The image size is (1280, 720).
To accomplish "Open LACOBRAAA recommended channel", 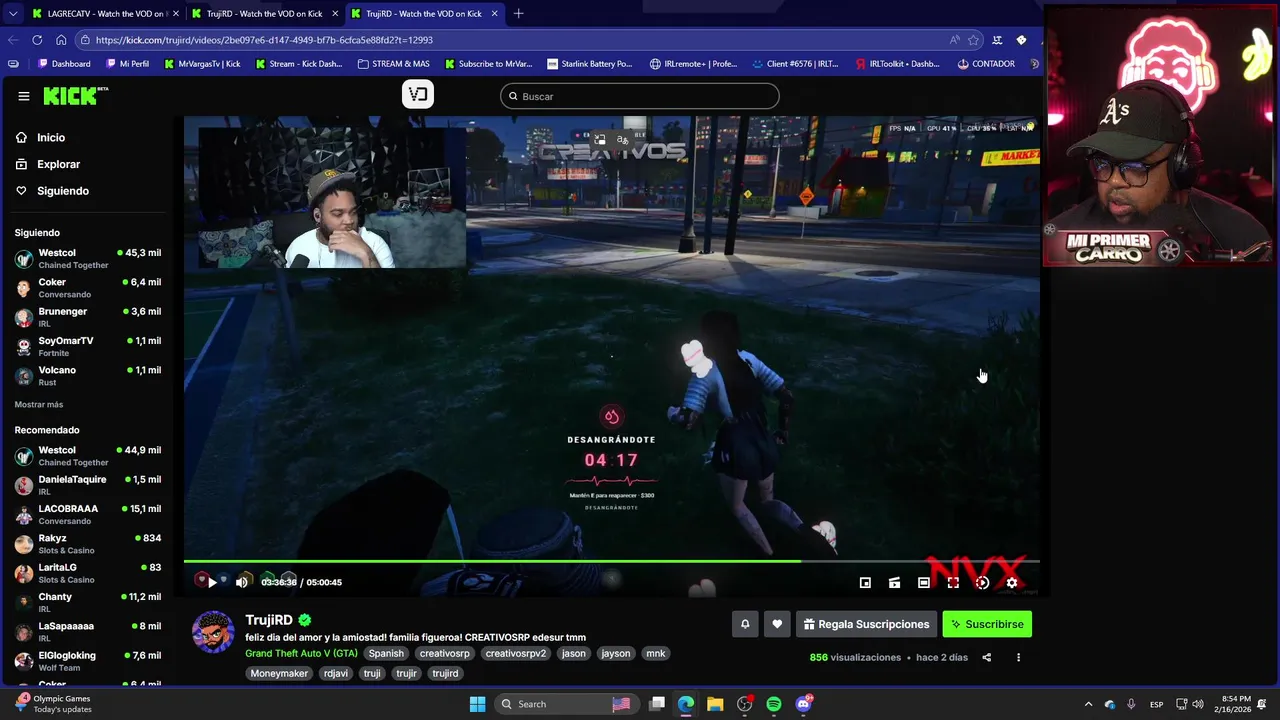I will point(88,514).
